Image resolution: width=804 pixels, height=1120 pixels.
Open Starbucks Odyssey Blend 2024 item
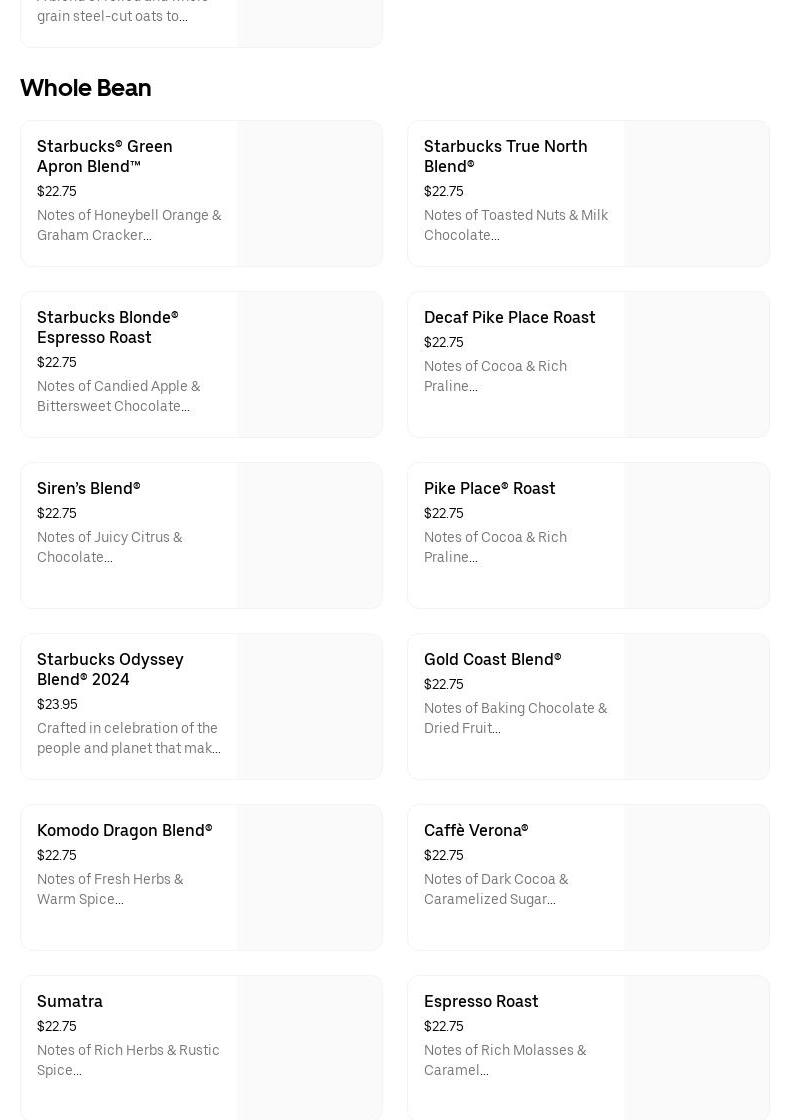tap(110, 669)
